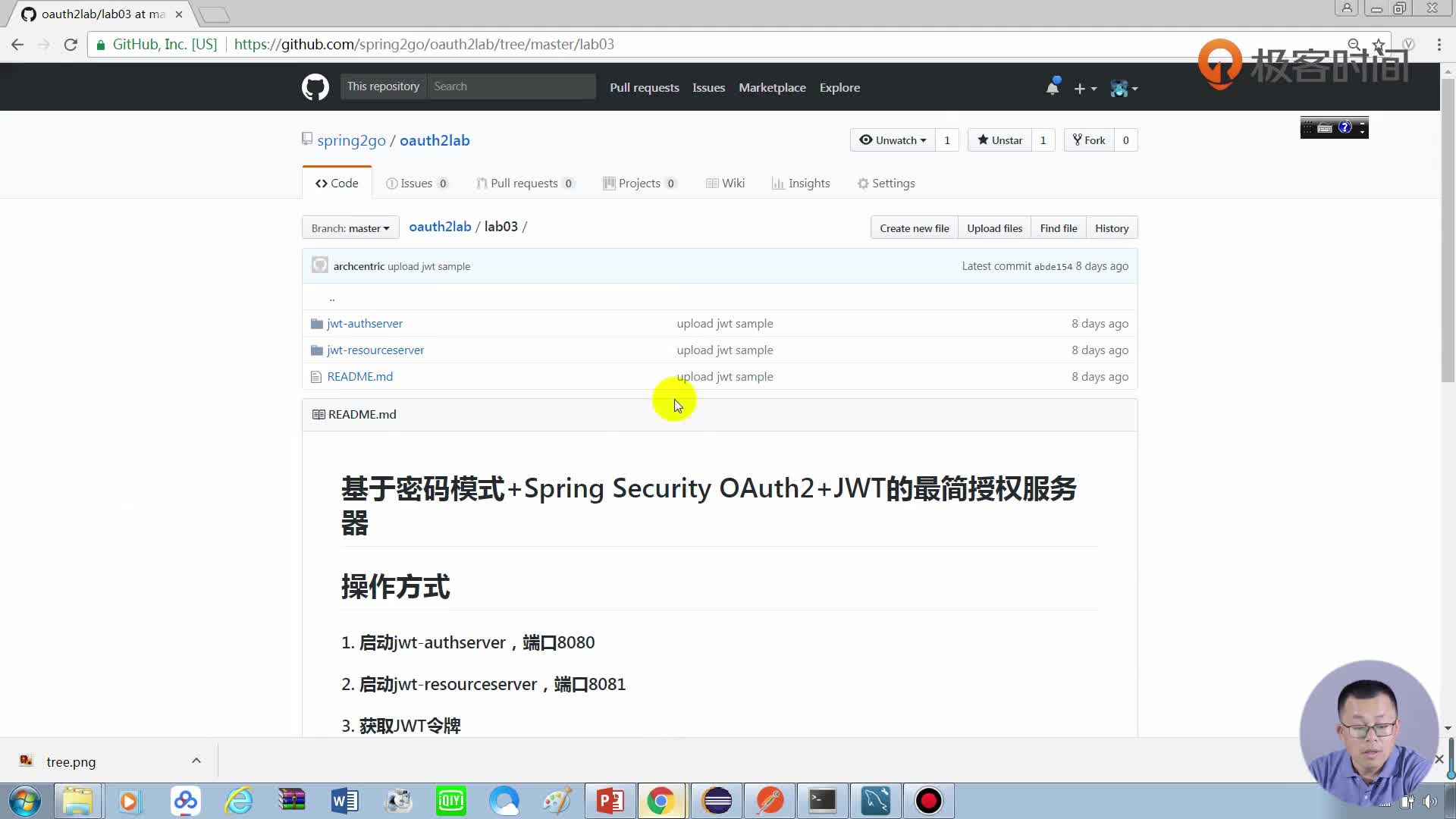Expand the Branch: master selector
The image size is (1456, 819).
pyautogui.click(x=350, y=228)
